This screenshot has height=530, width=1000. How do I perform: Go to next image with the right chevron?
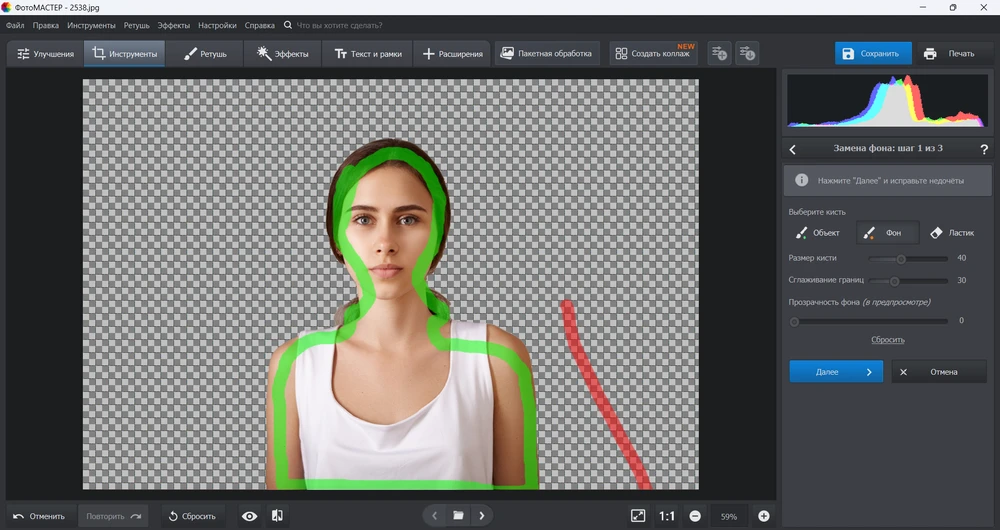point(481,516)
